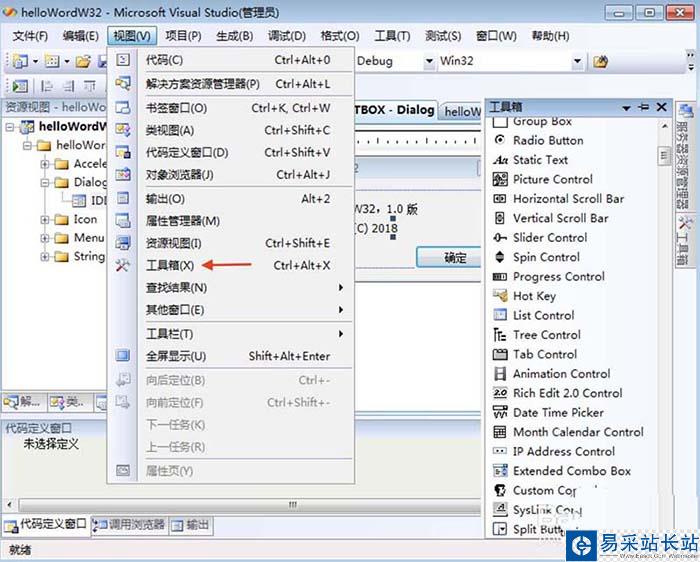Collapse the helloWordW32 root tree node
The width and height of the screenshot is (700, 562).
(x=10, y=127)
